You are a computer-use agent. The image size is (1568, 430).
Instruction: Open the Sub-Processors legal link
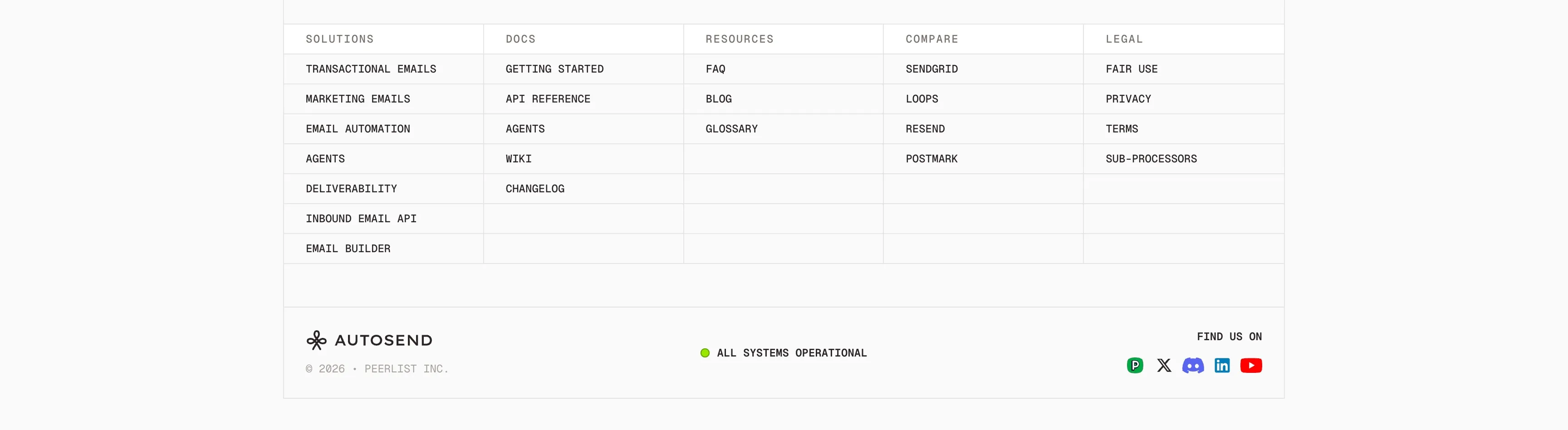1151,159
